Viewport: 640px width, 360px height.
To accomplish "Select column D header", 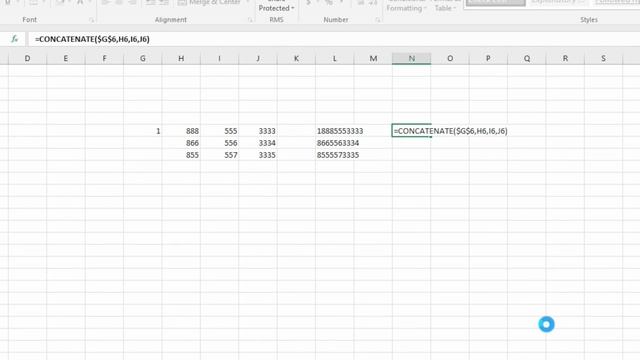I will click(27, 58).
